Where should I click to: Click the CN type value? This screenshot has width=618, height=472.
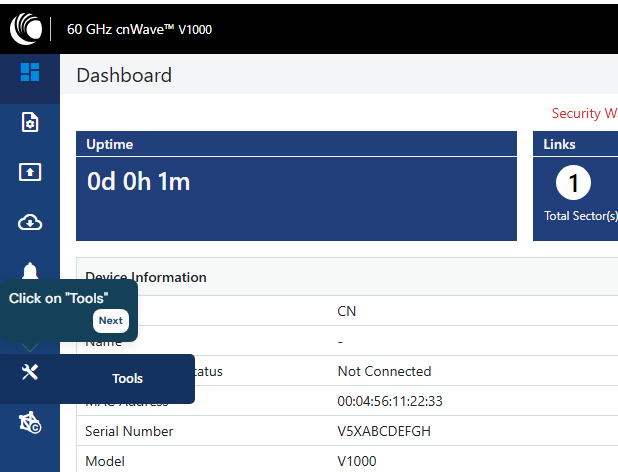(346, 311)
